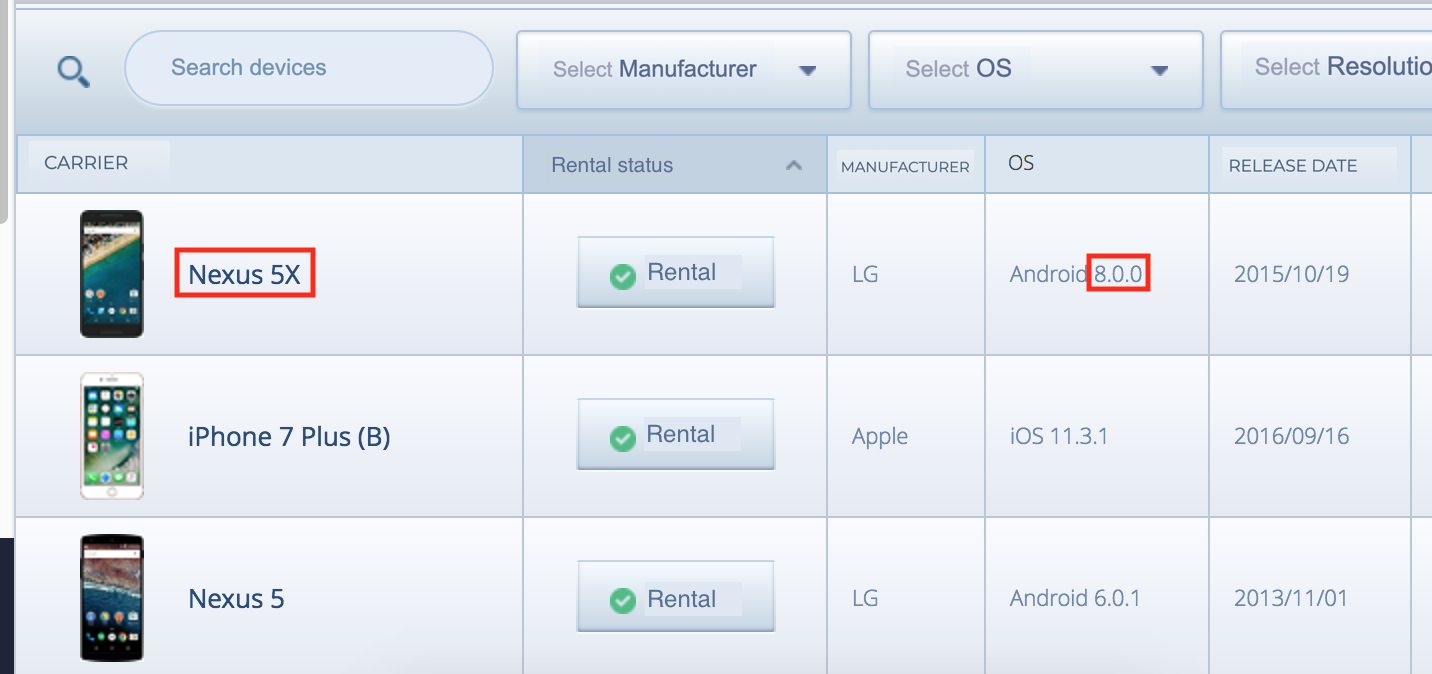Screen dimensions: 1432x674
Task: Open the iPhone 7 Plus (B) device link
Action: click(289, 437)
